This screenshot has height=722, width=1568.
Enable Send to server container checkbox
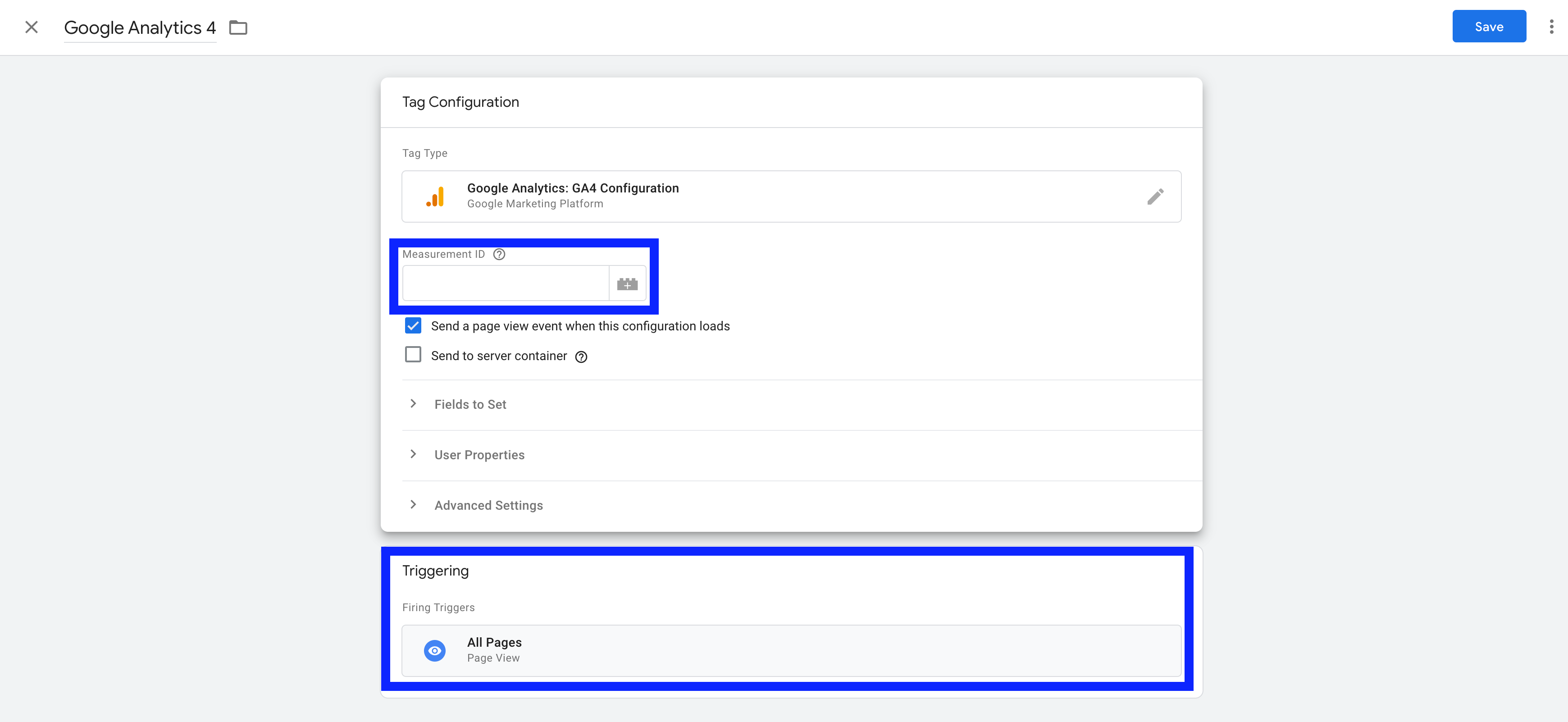(413, 355)
